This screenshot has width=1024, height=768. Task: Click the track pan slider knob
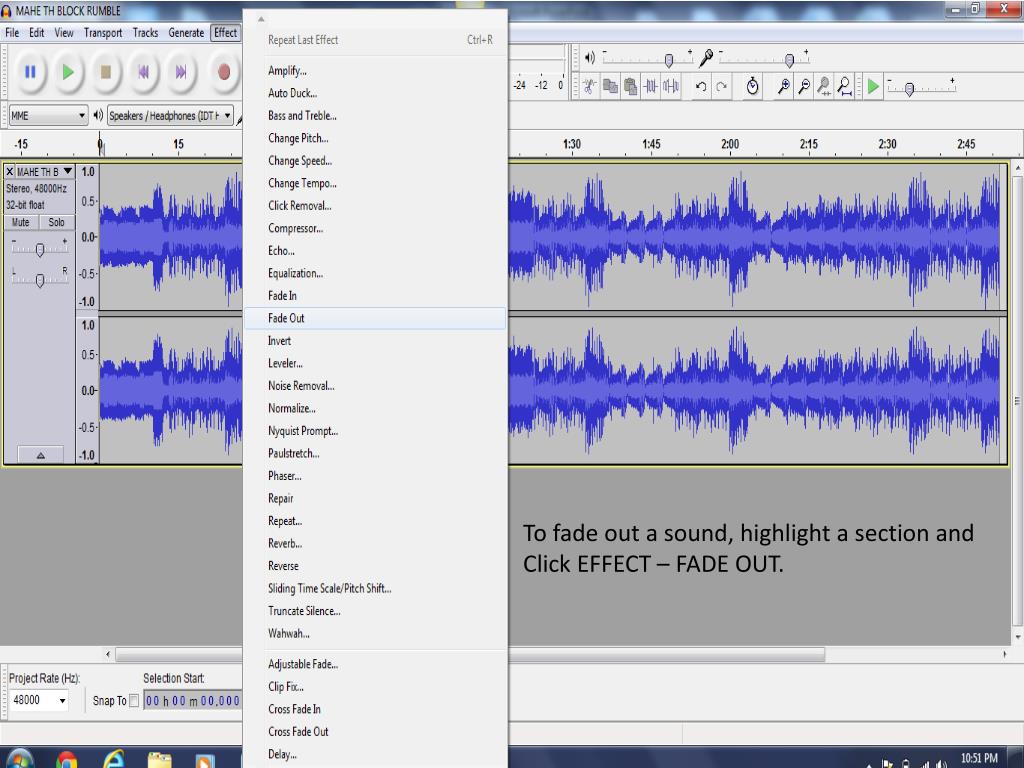pyautogui.click(x=40, y=280)
